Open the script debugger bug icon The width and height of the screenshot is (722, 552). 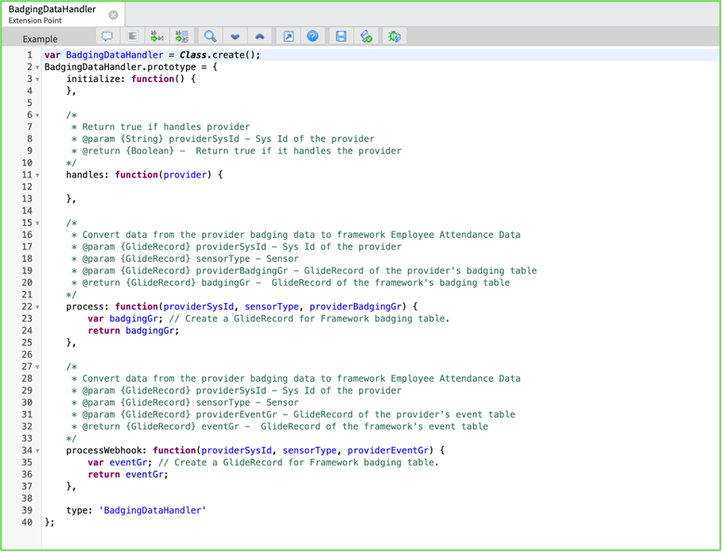[395, 36]
